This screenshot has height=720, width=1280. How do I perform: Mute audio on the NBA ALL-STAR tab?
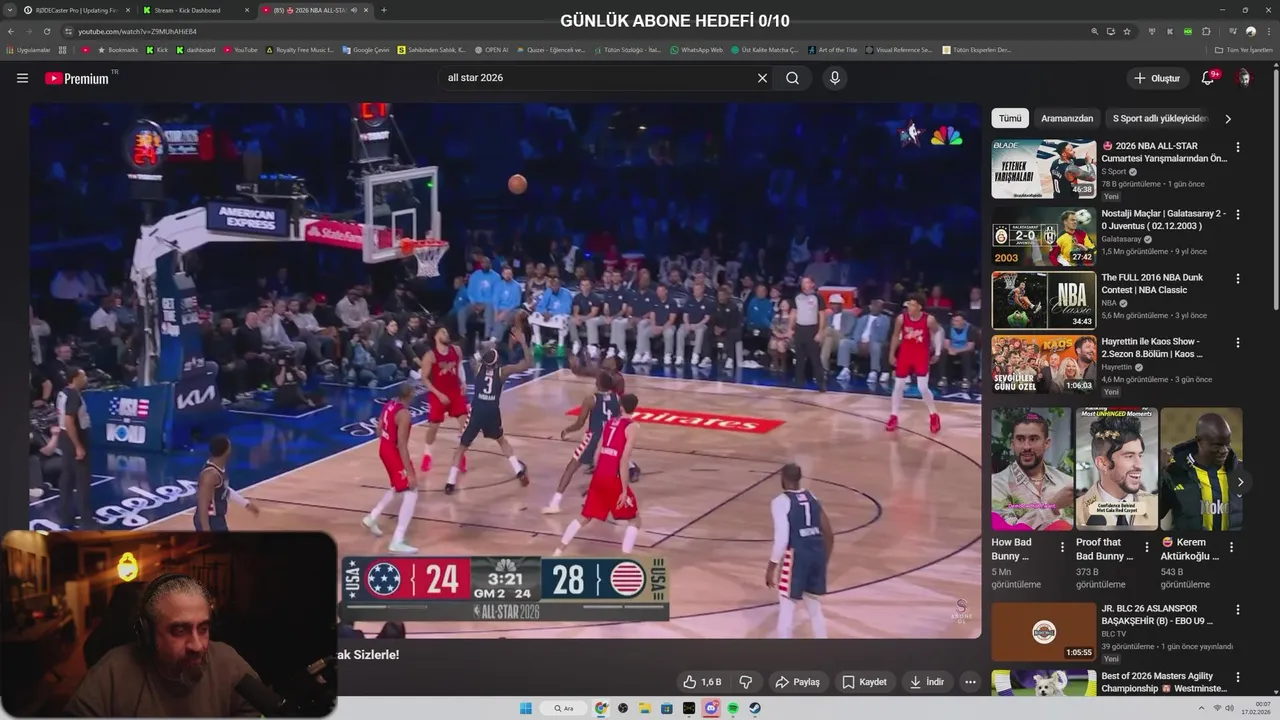[x=353, y=10]
